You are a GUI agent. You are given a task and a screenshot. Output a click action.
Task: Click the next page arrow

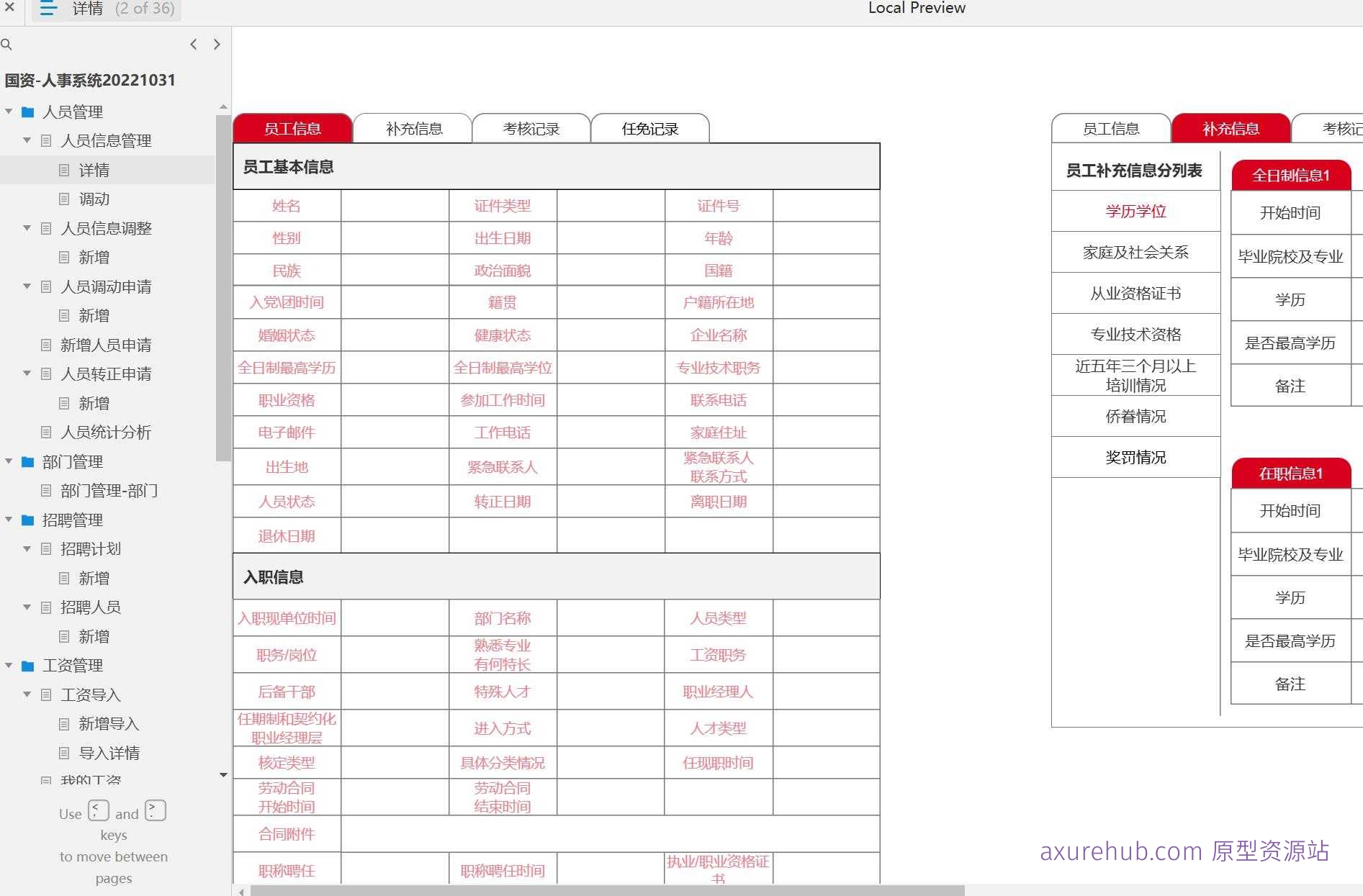click(x=217, y=44)
